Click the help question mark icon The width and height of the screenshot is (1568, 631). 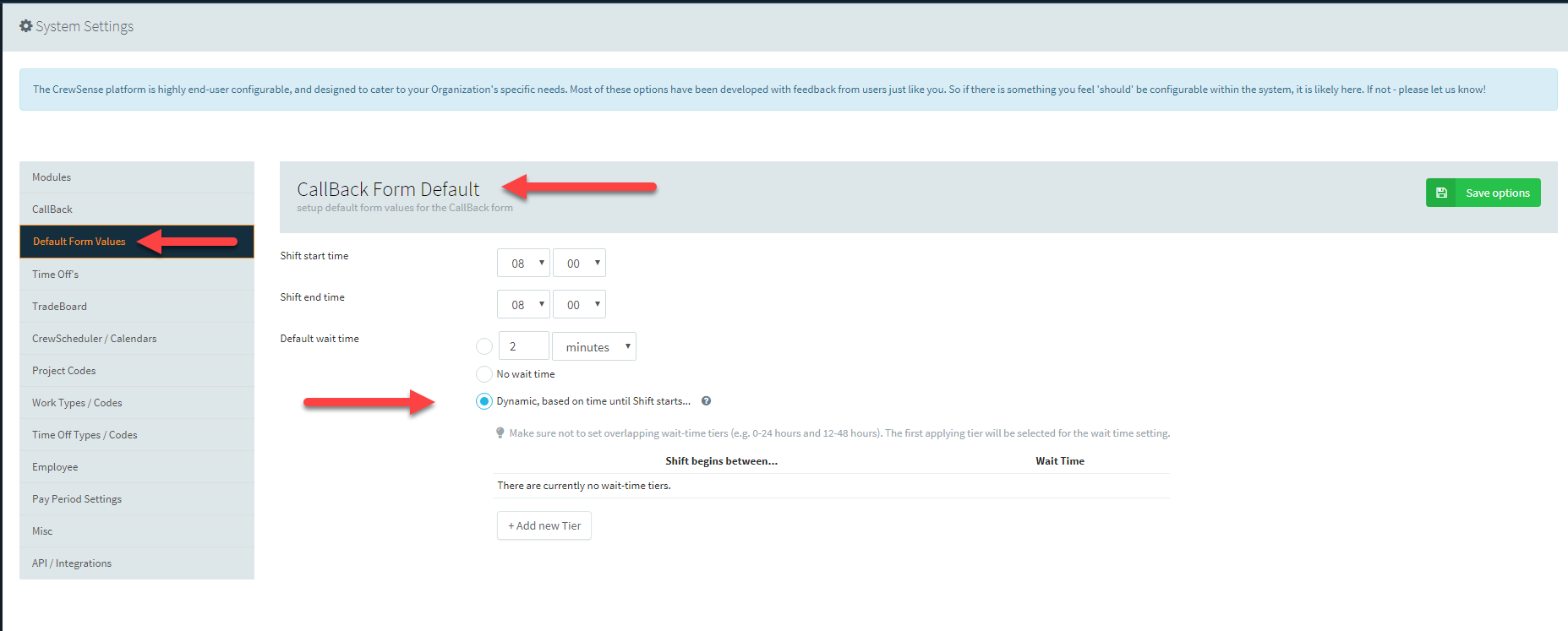[706, 401]
